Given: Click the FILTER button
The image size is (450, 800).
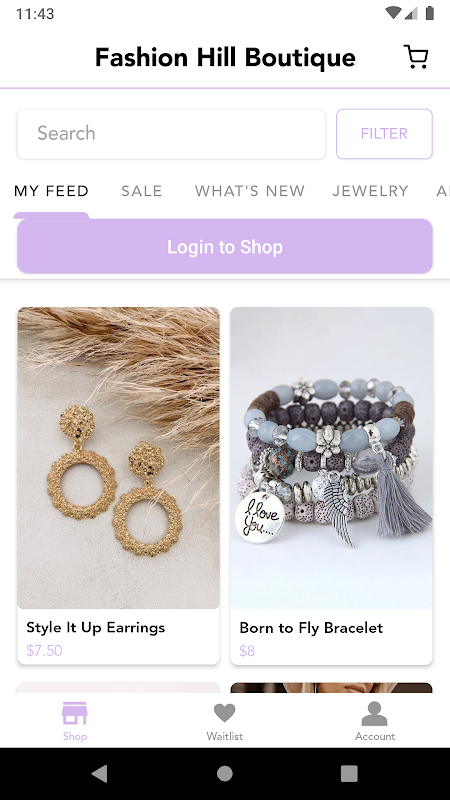Looking at the screenshot, I should click(384, 134).
